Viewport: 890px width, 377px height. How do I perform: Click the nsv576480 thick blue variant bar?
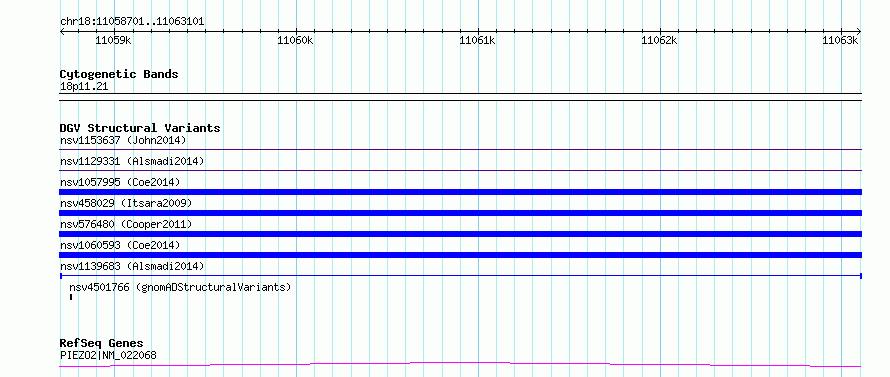460,234
